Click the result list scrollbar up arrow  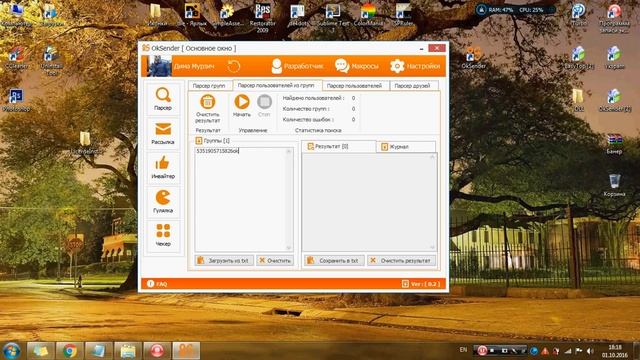coord(432,157)
